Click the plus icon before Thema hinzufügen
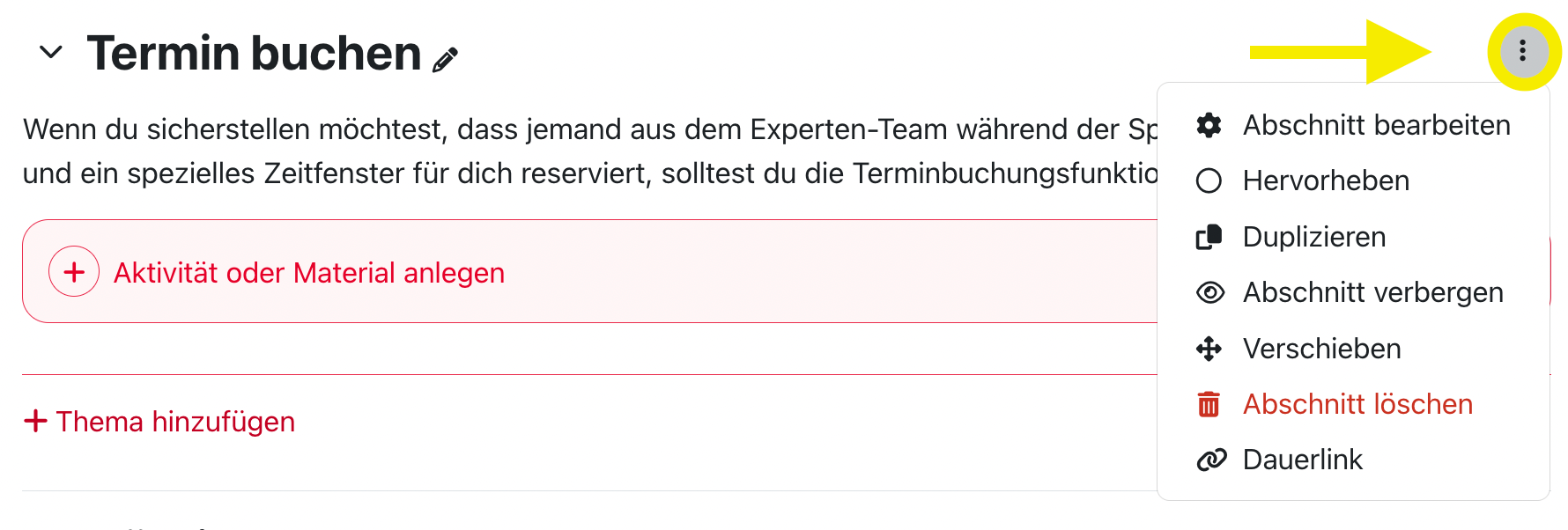Viewport: 1568px width, 530px height. (x=35, y=421)
